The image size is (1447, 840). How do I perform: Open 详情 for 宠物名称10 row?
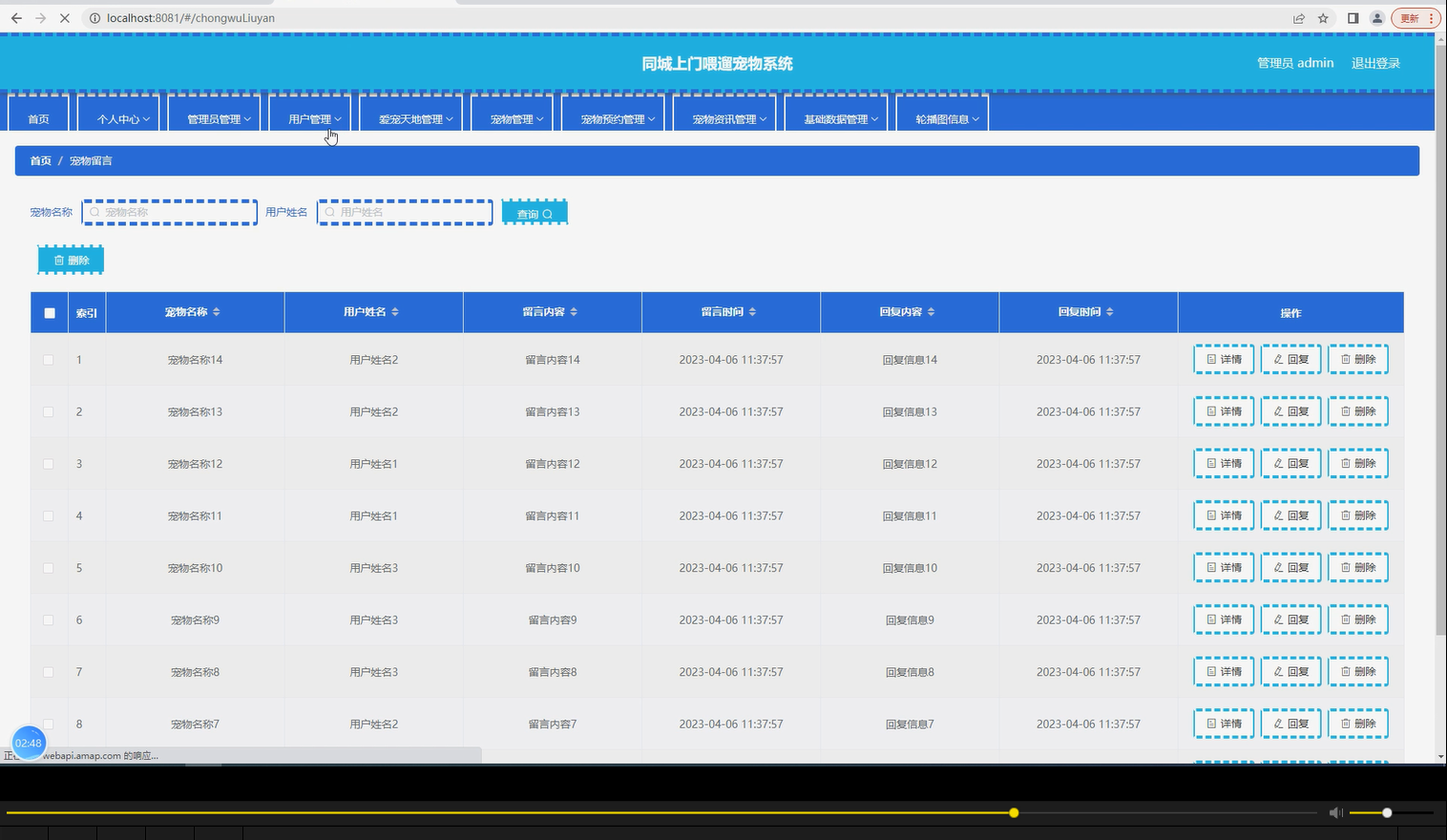(1225, 568)
